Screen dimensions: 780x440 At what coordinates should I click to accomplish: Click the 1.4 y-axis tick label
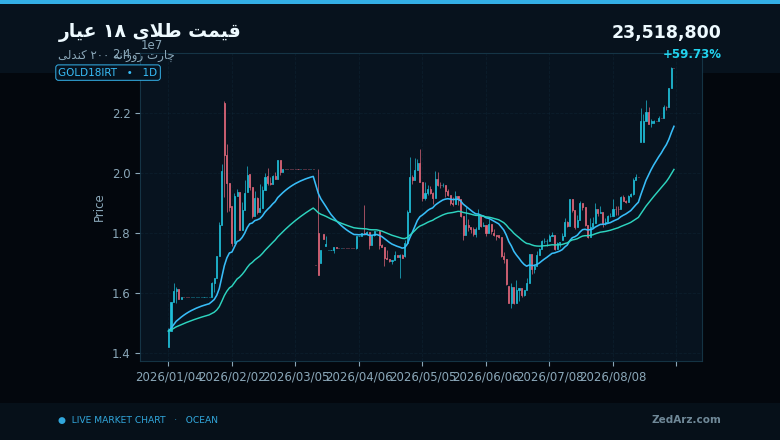pyautogui.click(x=121, y=354)
